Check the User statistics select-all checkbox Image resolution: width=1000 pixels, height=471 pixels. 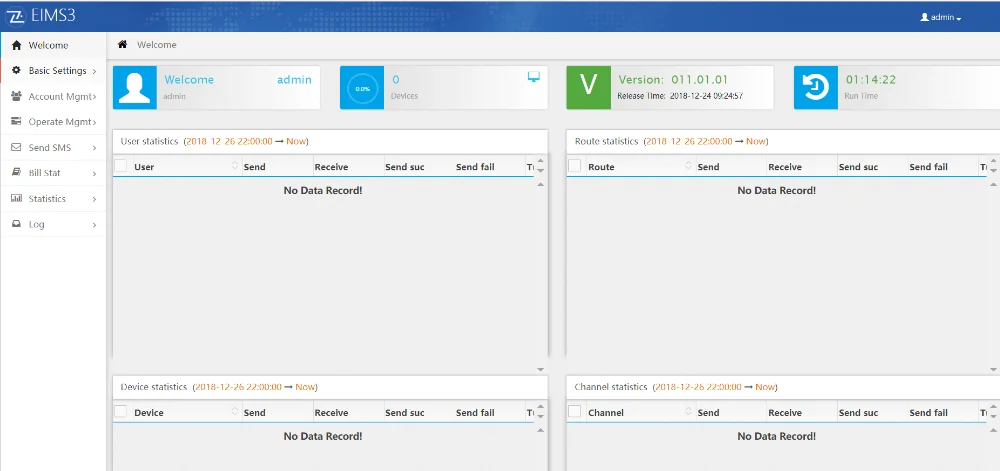coord(121,166)
